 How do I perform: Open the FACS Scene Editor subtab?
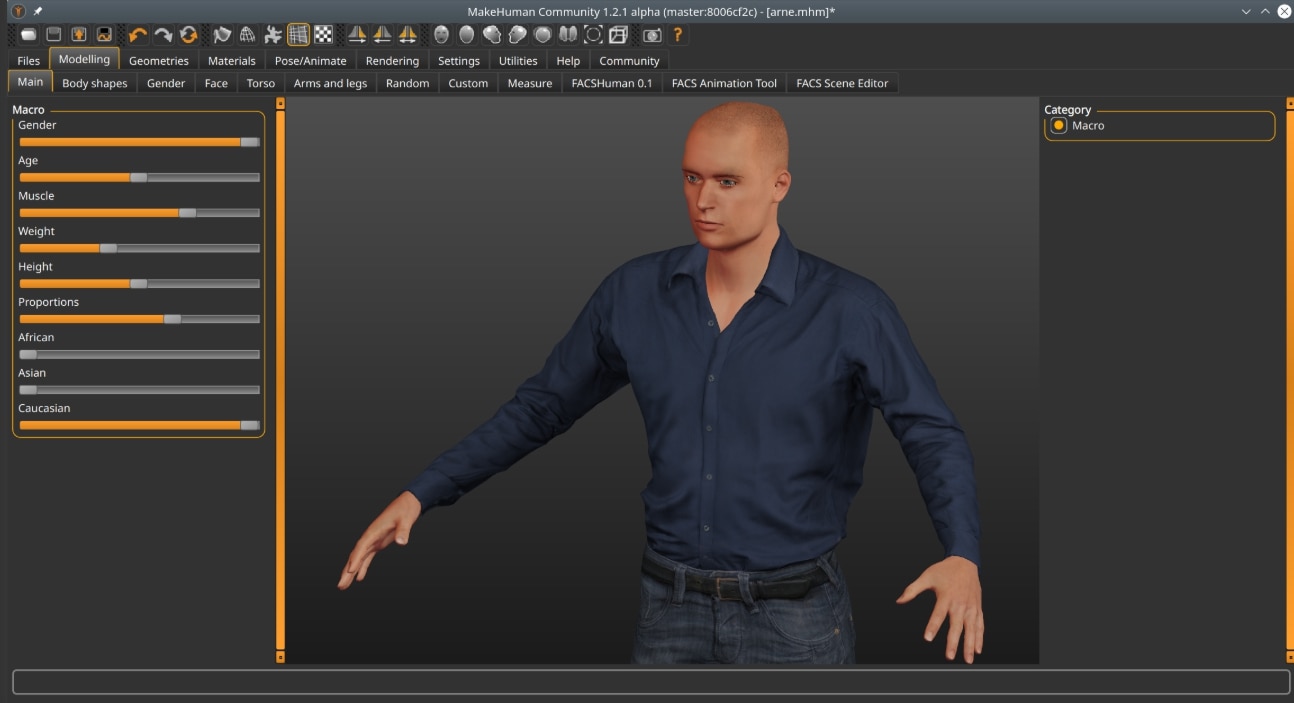click(842, 84)
